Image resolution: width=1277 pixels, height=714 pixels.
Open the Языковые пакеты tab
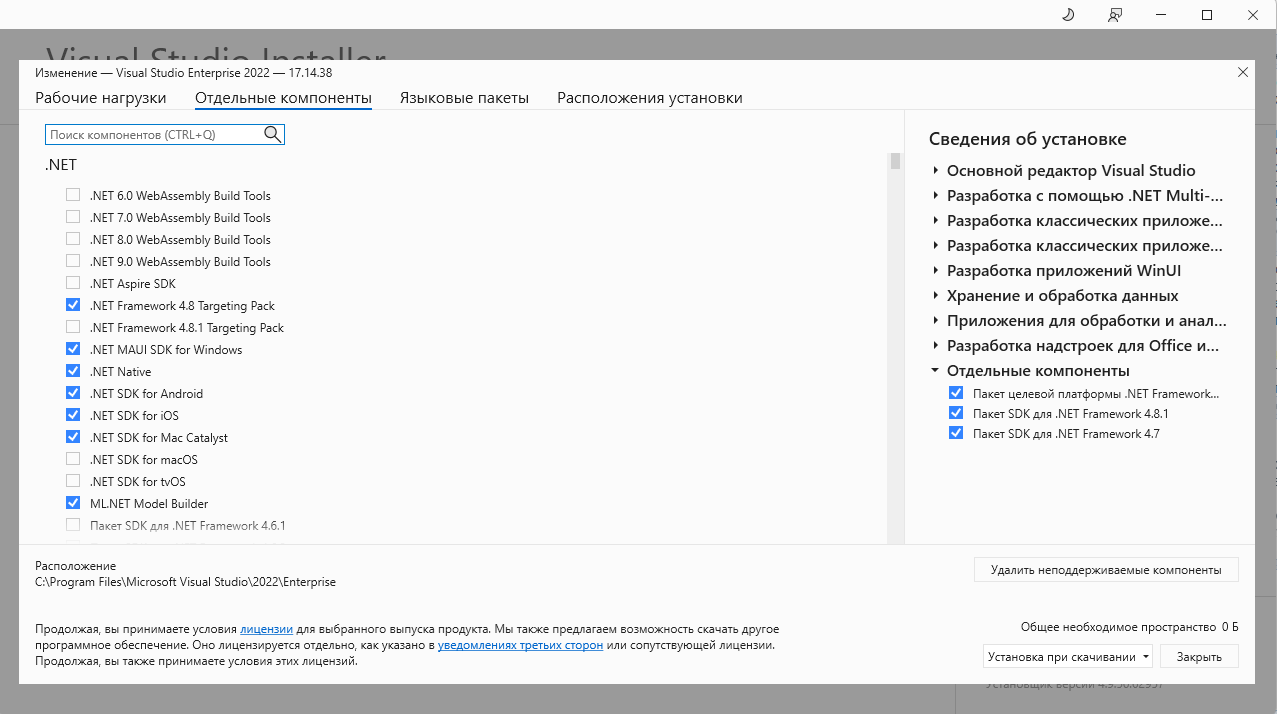pyautogui.click(x=464, y=98)
